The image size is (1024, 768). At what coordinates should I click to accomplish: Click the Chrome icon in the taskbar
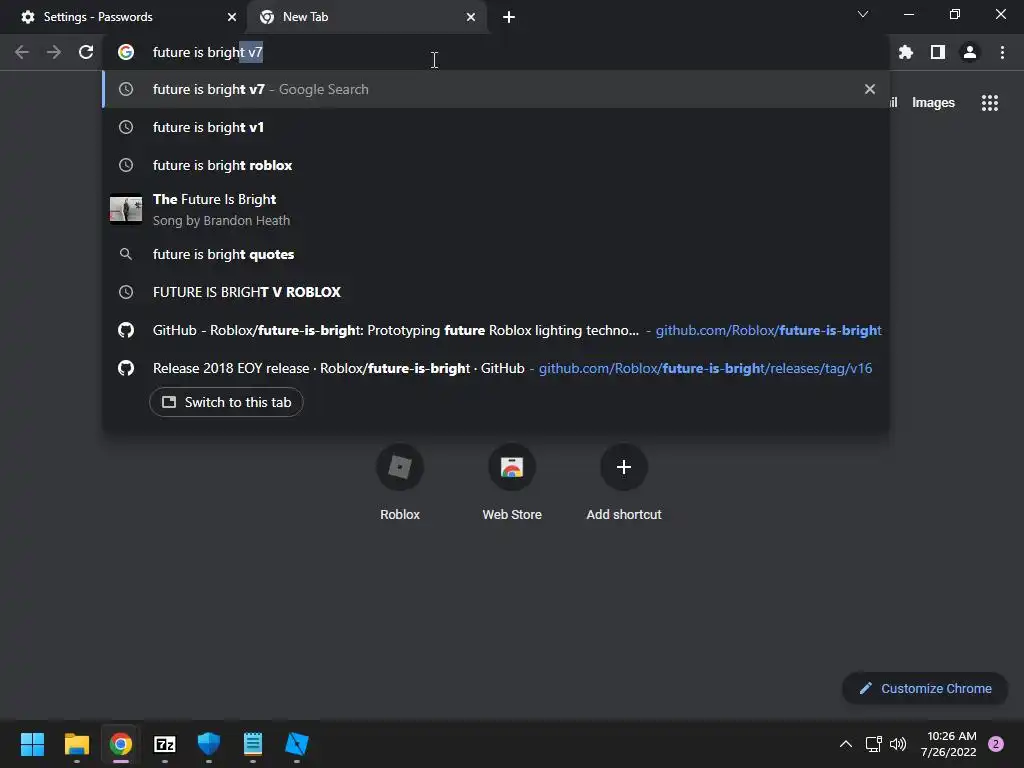pyautogui.click(x=121, y=744)
